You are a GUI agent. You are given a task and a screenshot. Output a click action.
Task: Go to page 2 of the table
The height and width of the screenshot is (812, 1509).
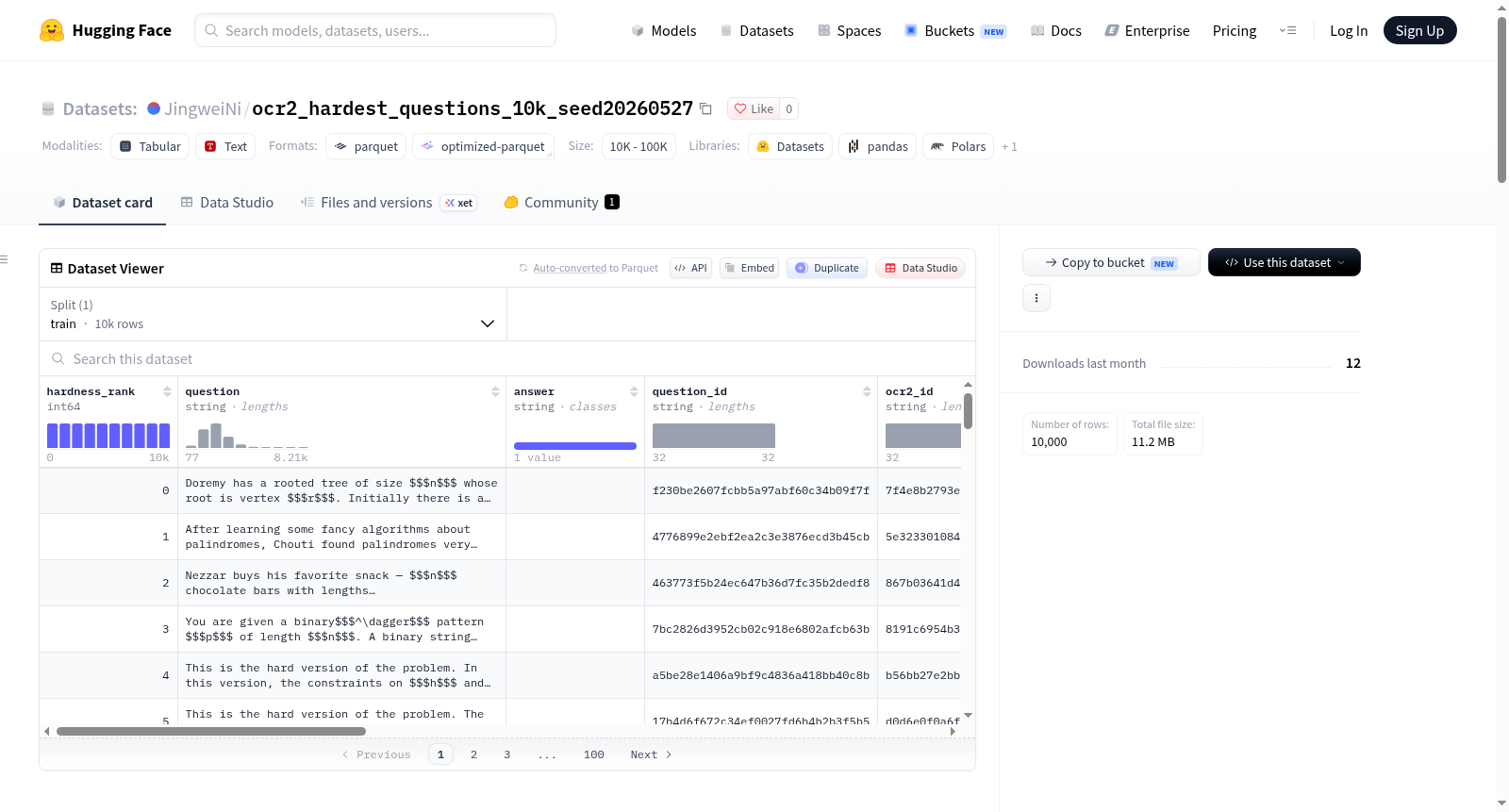473,754
